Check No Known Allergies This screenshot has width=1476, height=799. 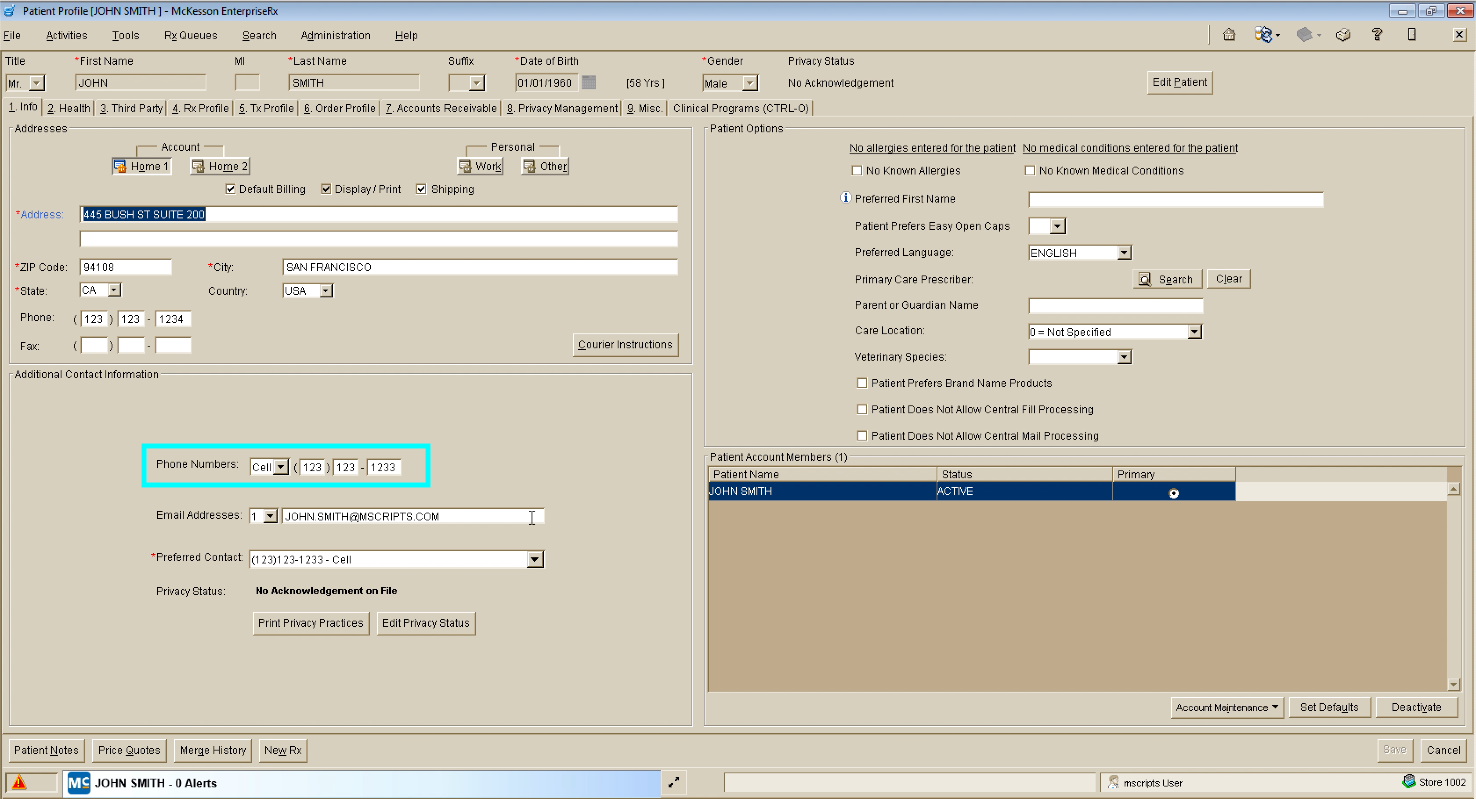point(857,171)
